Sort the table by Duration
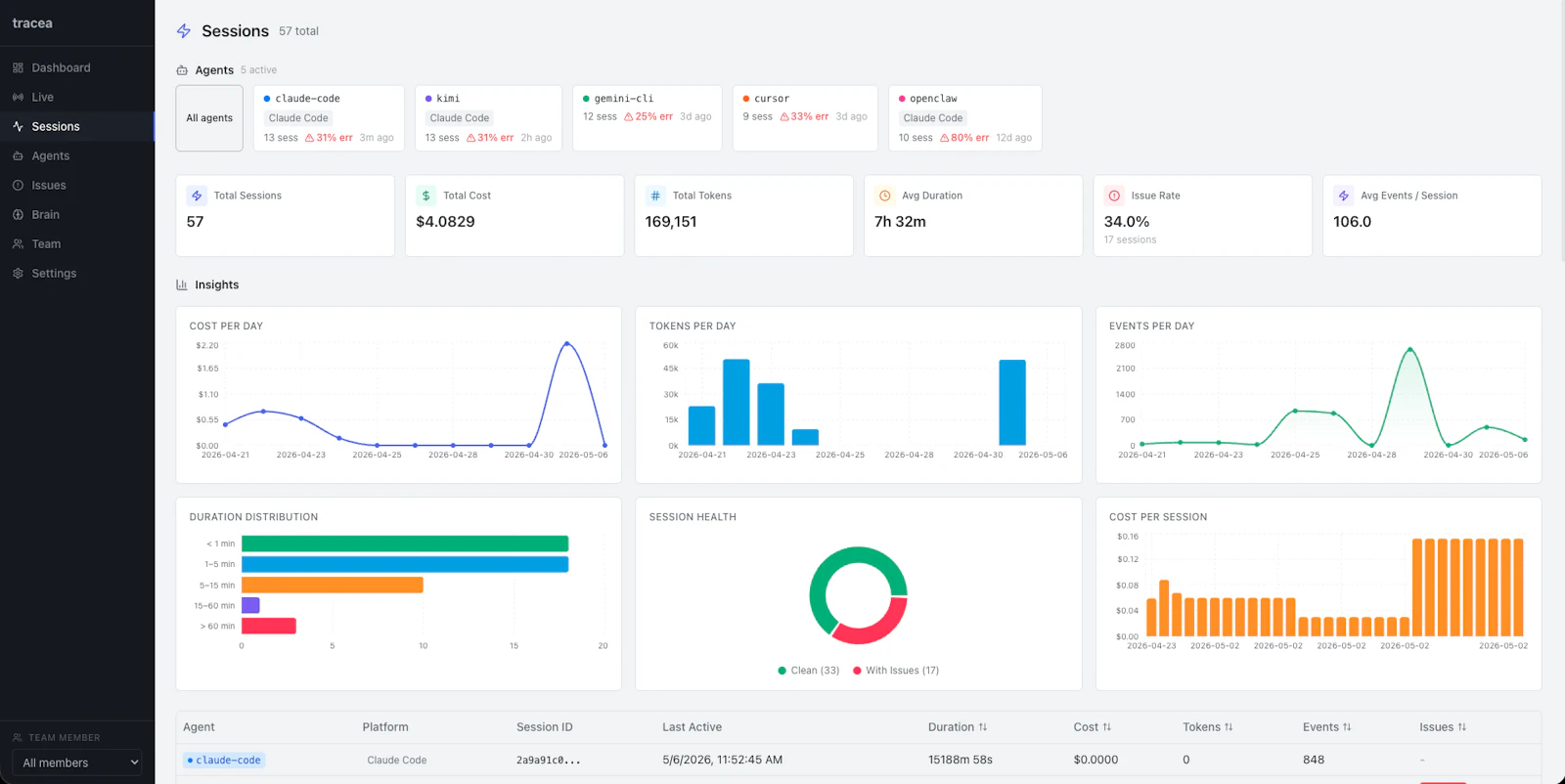The height and width of the screenshot is (784, 1565). click(x=958, y=727)
